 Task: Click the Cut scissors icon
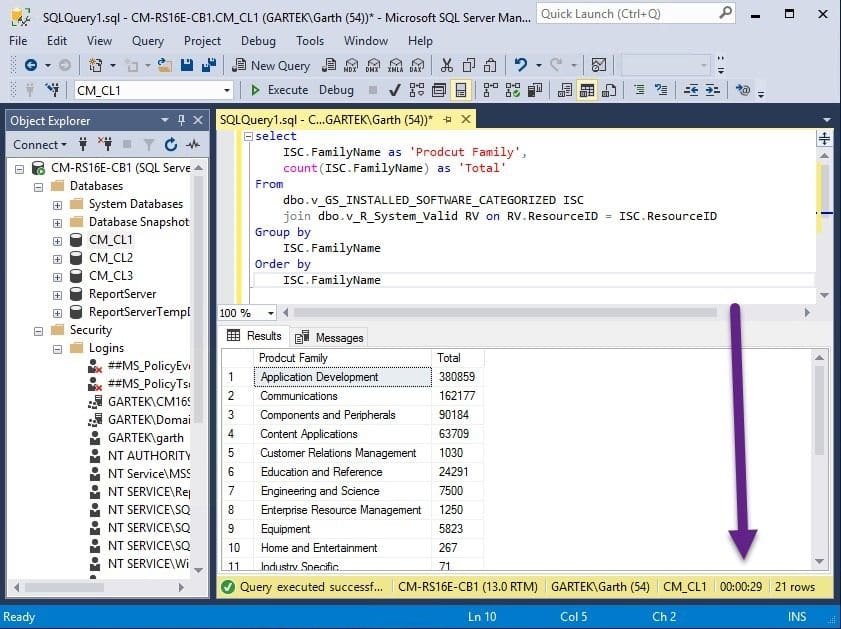pyautogui.click(x=446, y=65)
